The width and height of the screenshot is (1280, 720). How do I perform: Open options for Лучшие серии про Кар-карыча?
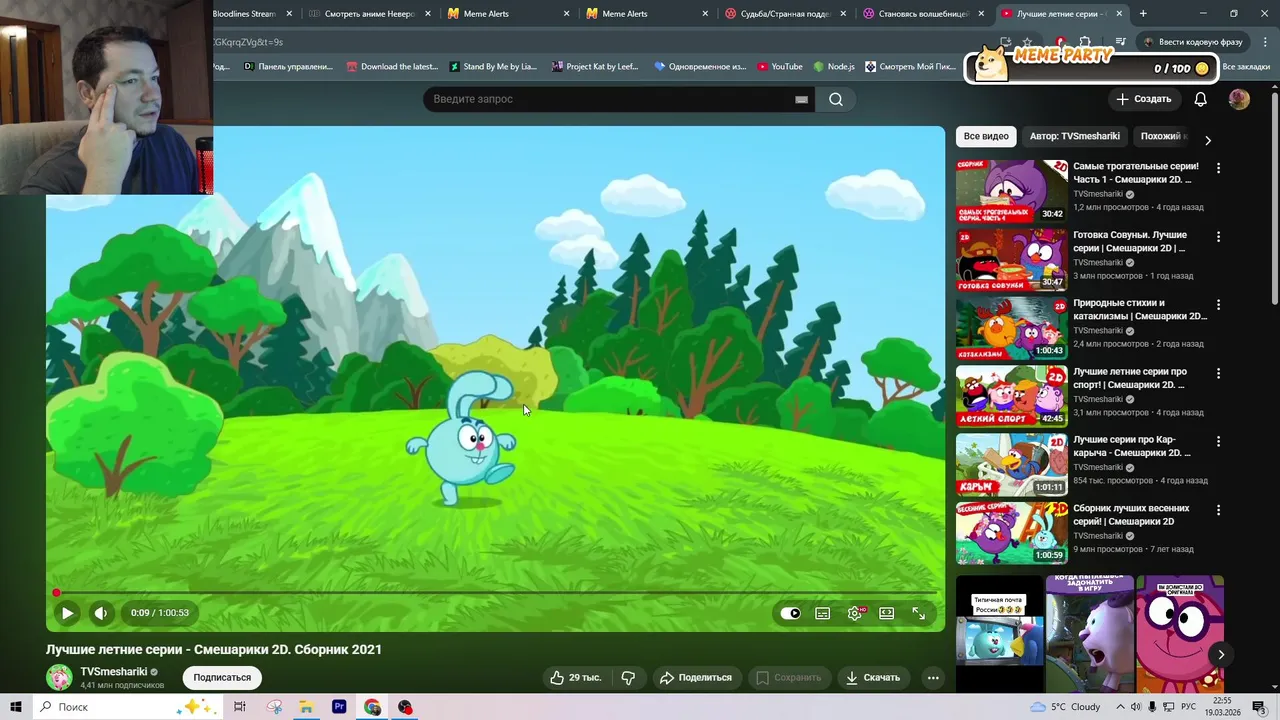1218,441
